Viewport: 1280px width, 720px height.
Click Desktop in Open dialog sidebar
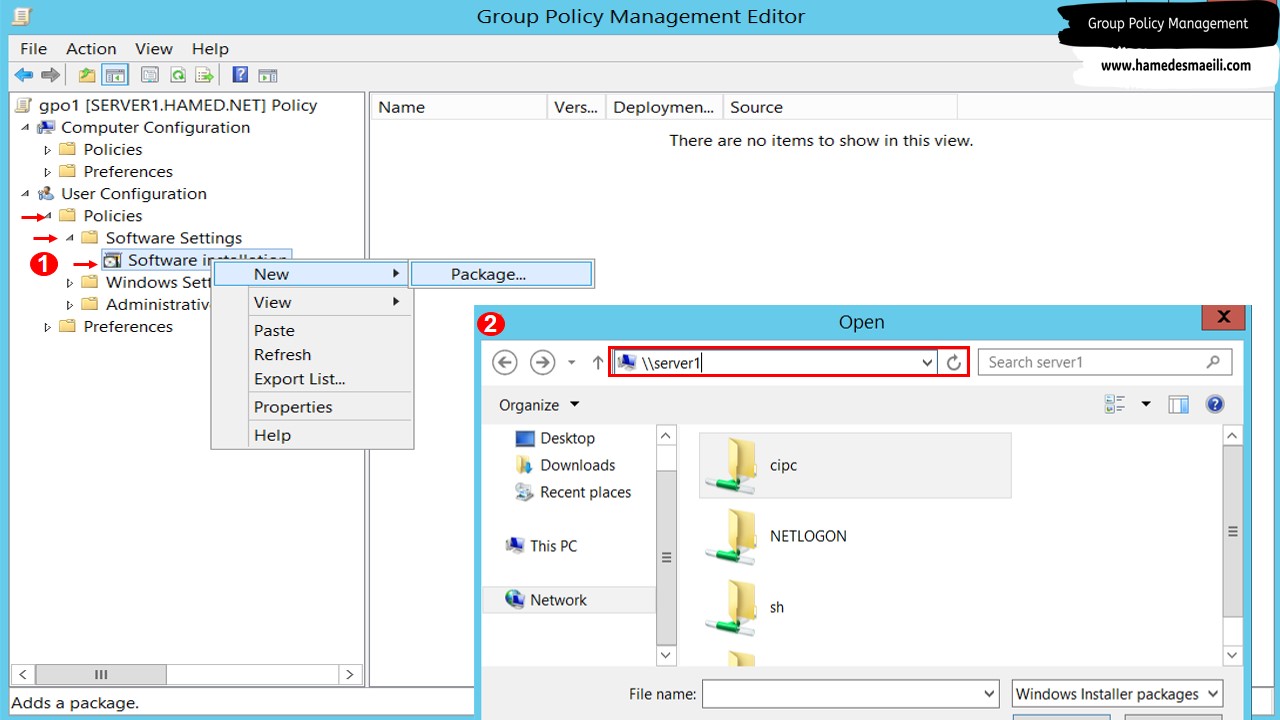click(x=567, y=438)
